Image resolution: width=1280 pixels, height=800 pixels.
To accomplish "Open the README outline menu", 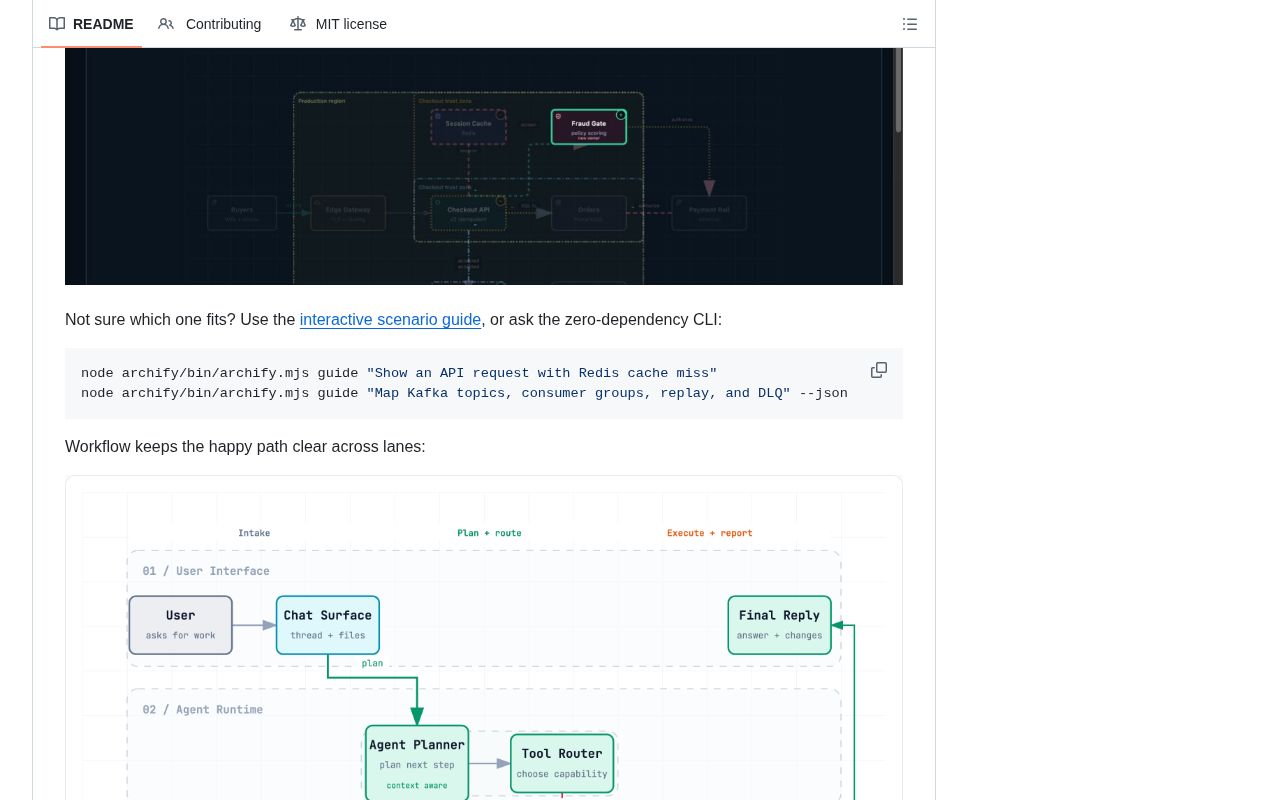I will [x=910, y=24].
